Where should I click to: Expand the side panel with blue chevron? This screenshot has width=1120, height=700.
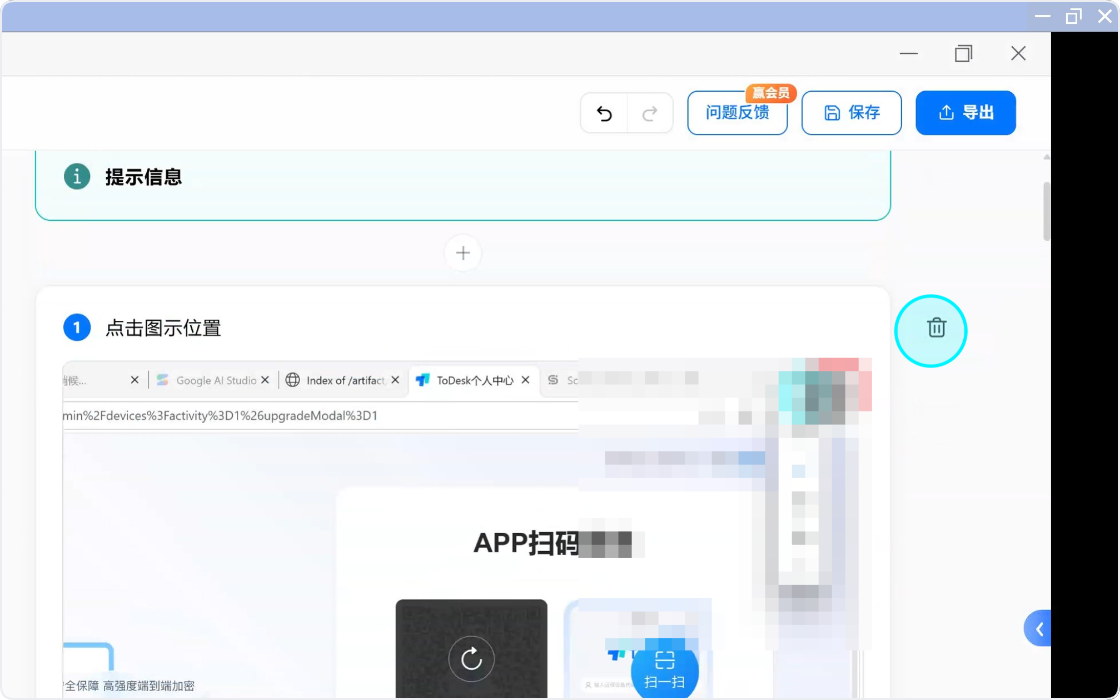pos(1038,629)
